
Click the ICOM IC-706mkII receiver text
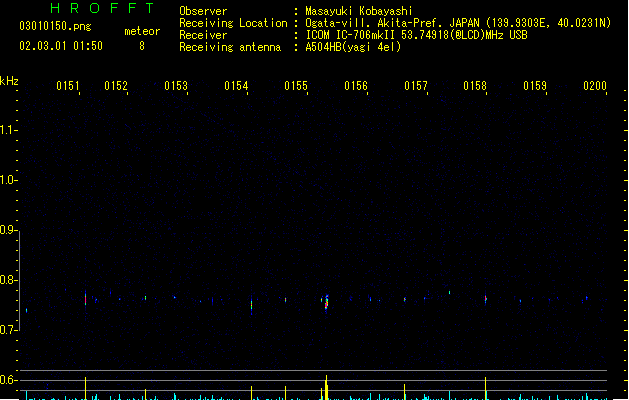[416, 35]
